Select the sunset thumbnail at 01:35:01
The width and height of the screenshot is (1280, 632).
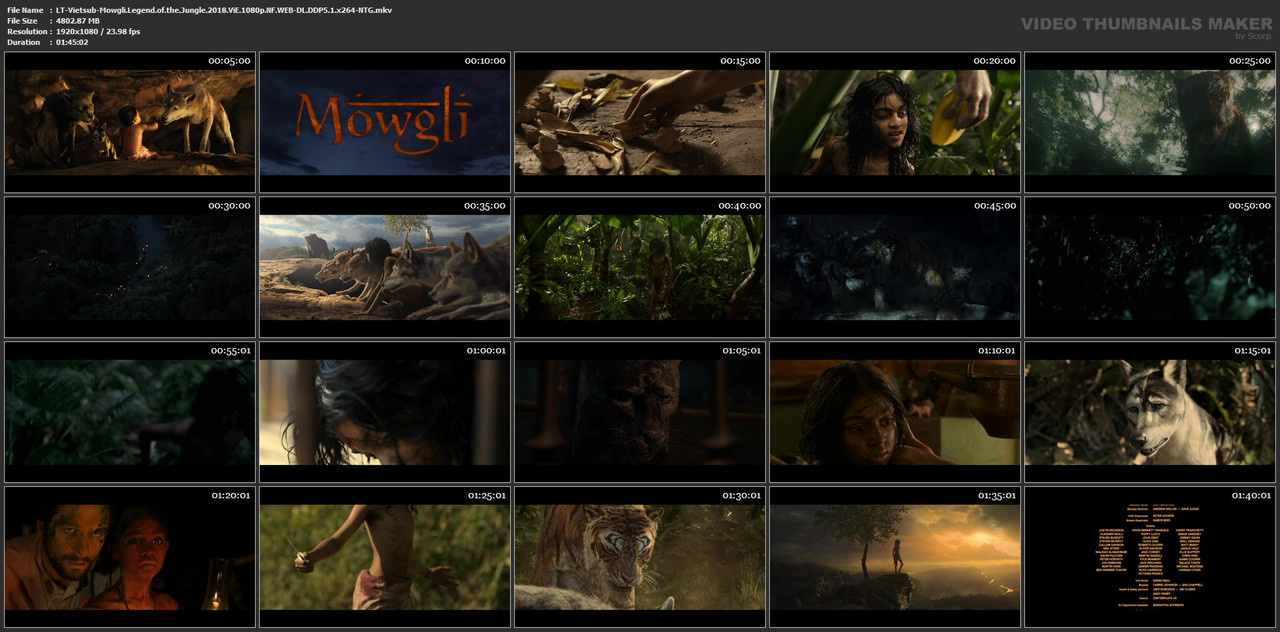(x=895, y=557)
